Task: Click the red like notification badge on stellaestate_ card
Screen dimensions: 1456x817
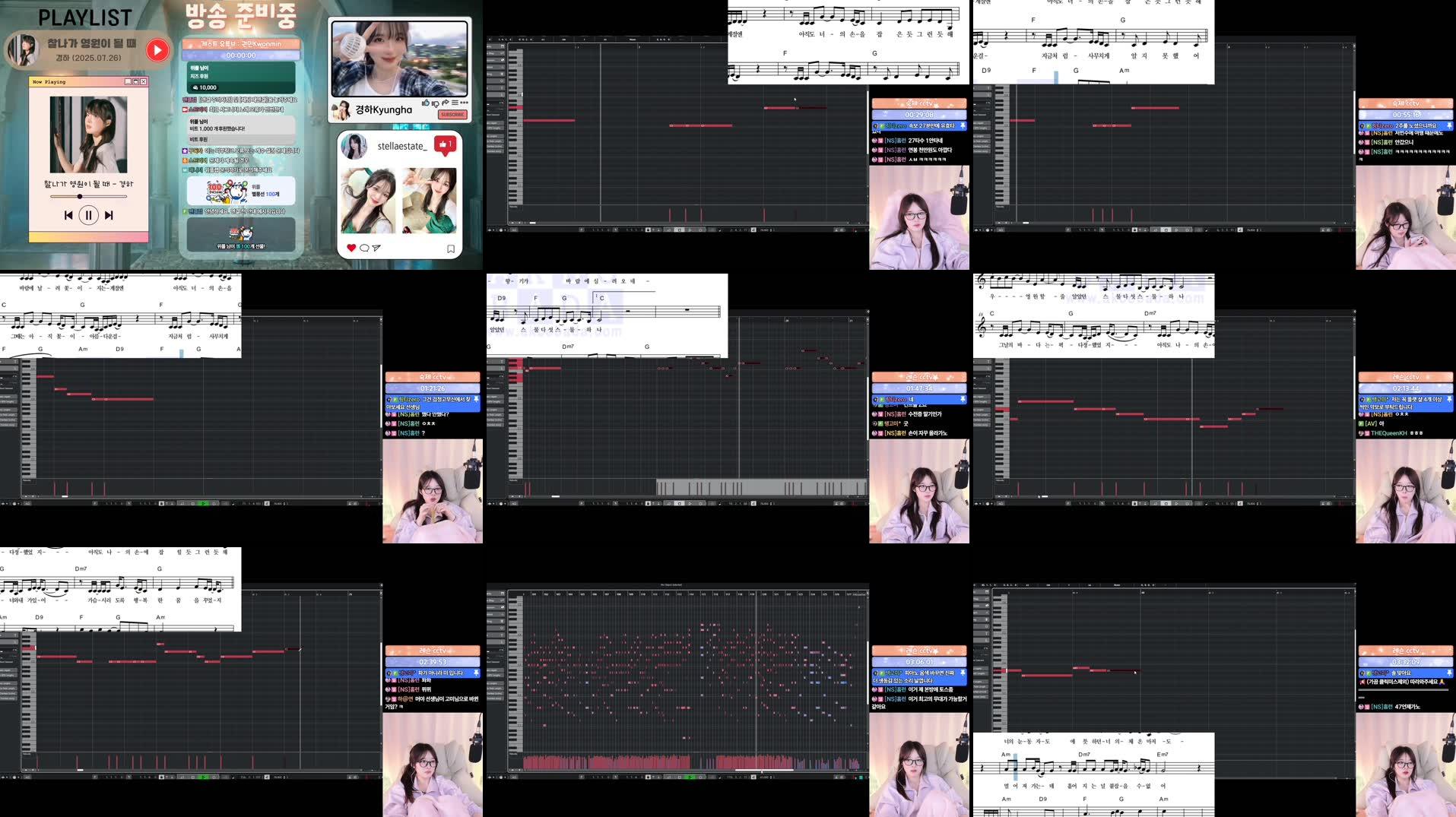Action: point(445,144)
